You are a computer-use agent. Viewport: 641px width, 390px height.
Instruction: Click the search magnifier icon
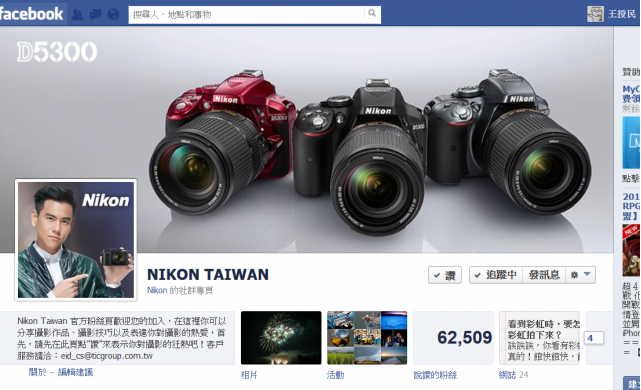[372, 13]
